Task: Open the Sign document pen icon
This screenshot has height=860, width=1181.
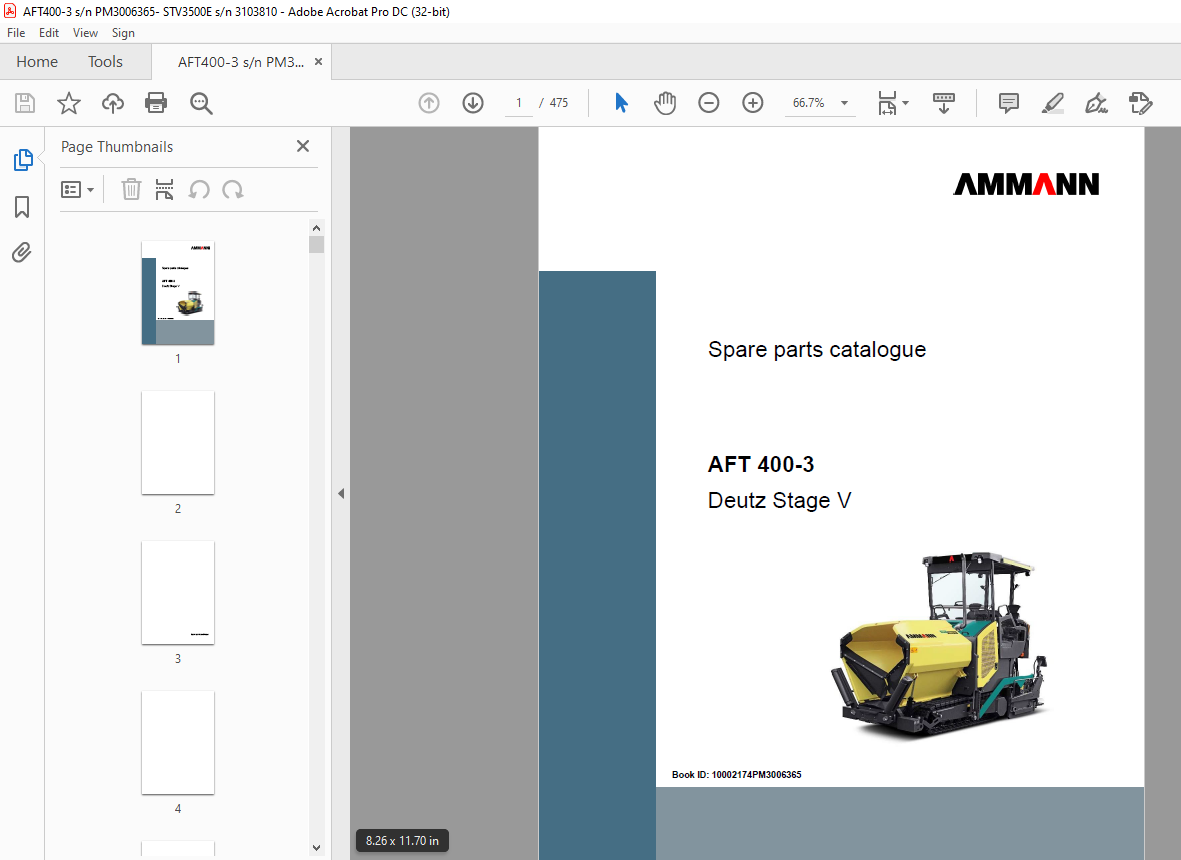Action: click(1096, 103)
